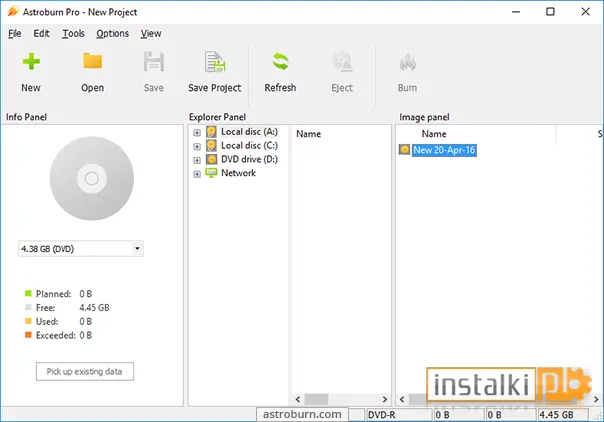Click the blank disc image in Info Panel
The width and height of the screenshot is (604, 422).
[x=92, y=178]
